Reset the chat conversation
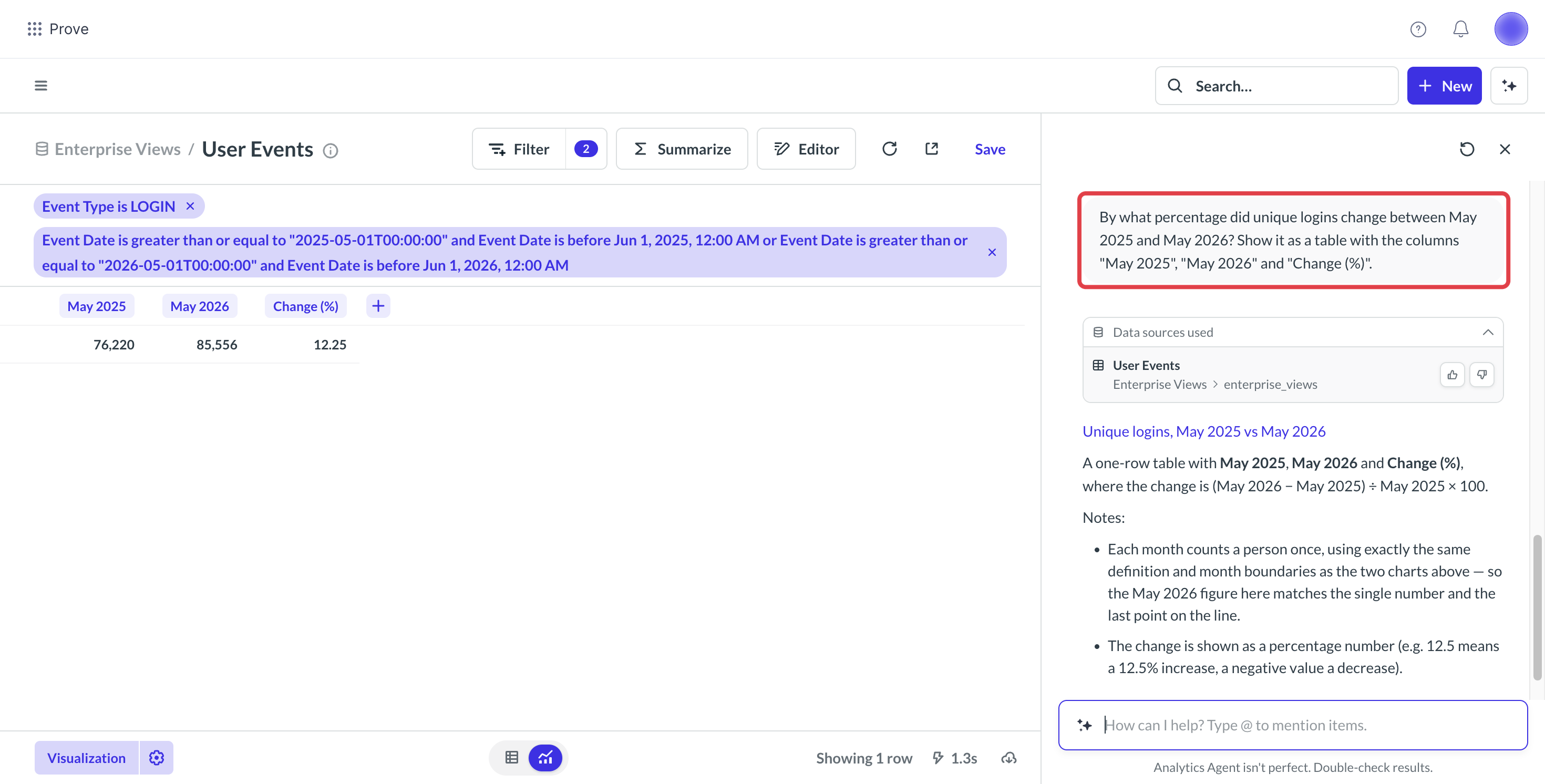 [1467, 149]
